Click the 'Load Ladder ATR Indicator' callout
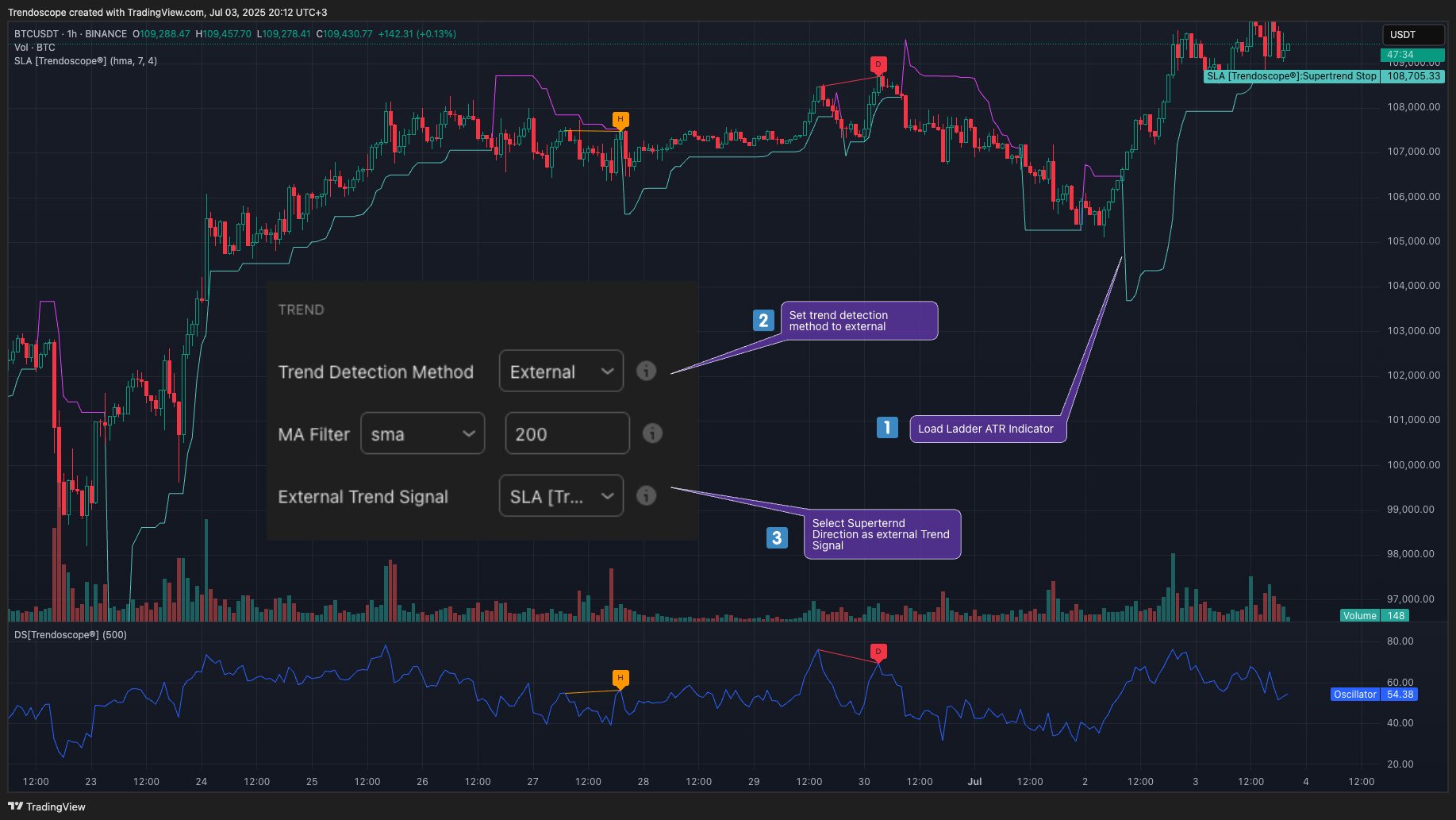The image size is (1456, 820). [987, 429]
